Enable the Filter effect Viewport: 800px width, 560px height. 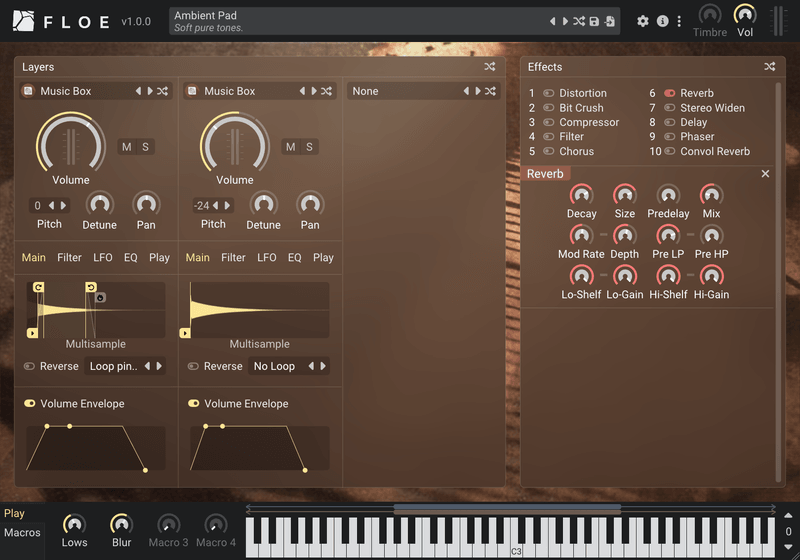point(548,137)
